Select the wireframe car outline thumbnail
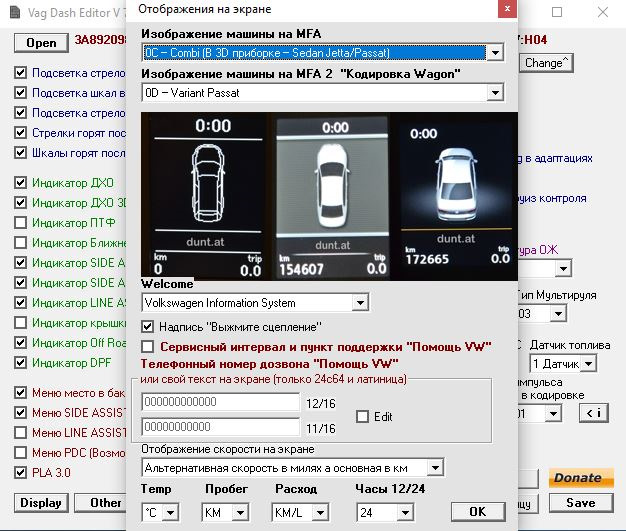 point(204,195)
